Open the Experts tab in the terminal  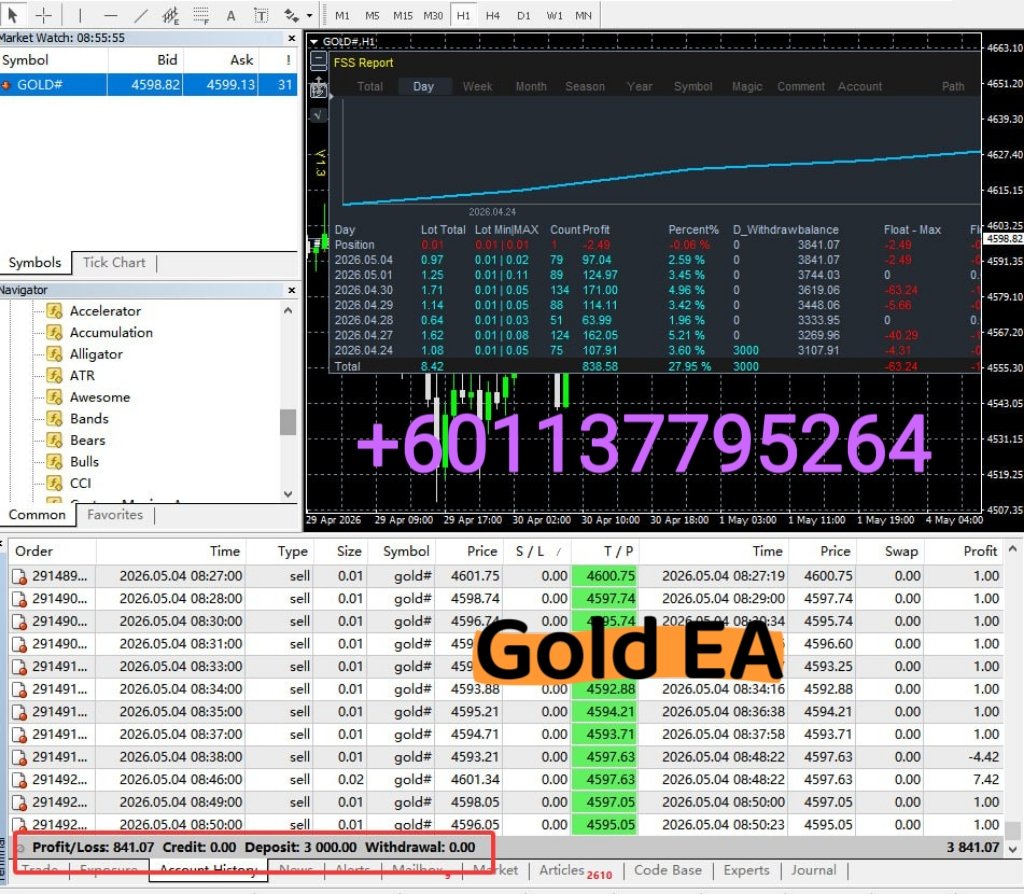(746, 870)
